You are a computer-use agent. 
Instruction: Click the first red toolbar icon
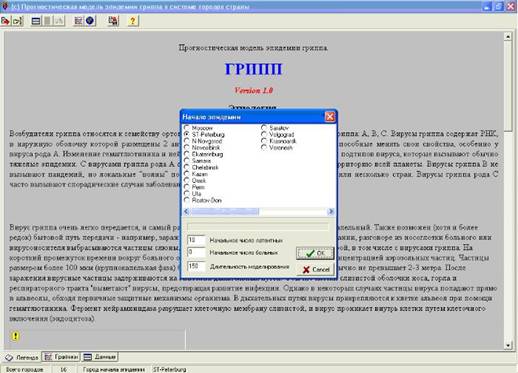pyautogui.click(x=5, y=21)
